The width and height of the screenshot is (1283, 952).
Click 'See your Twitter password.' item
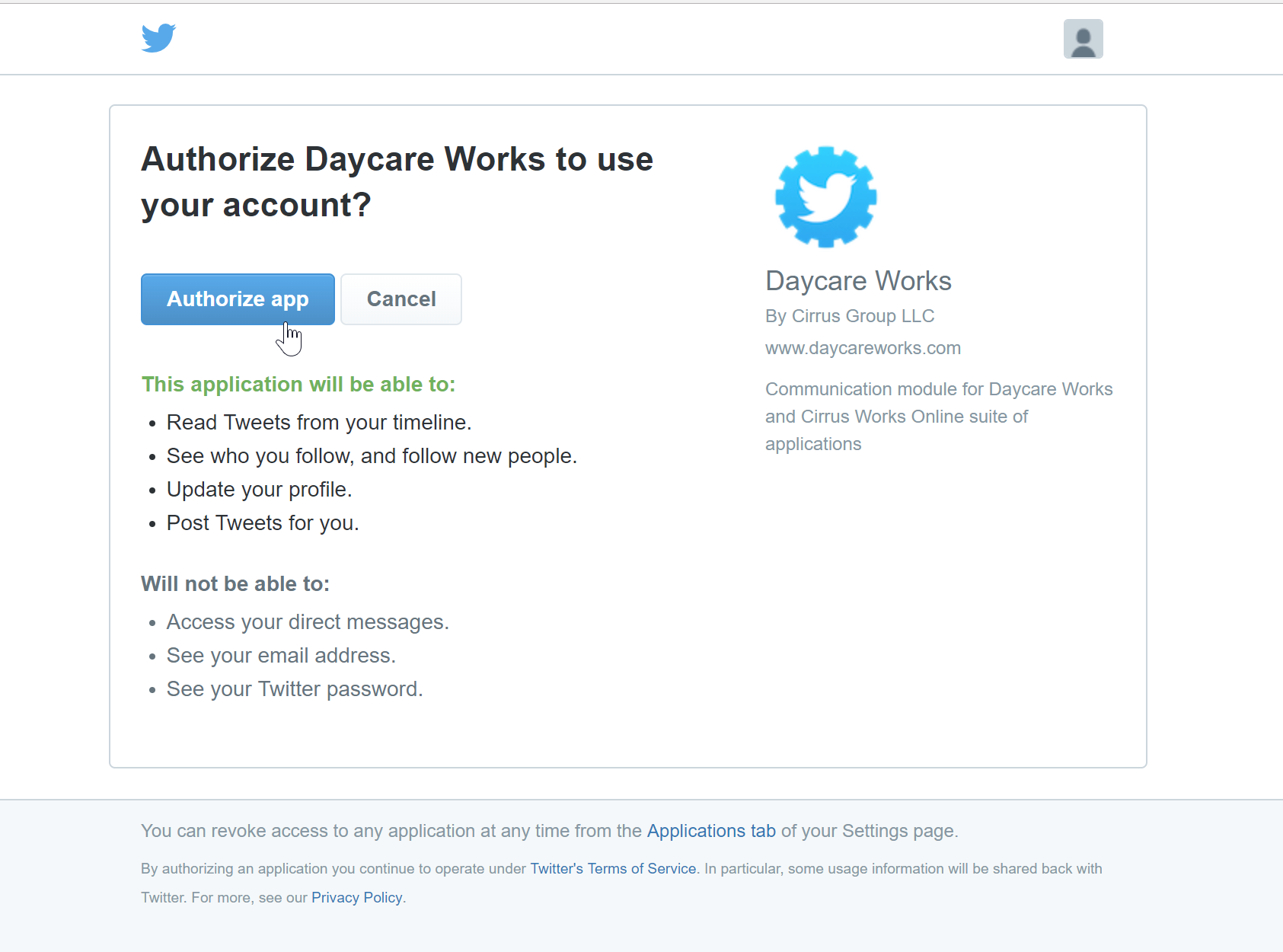(x=295, y=689)
